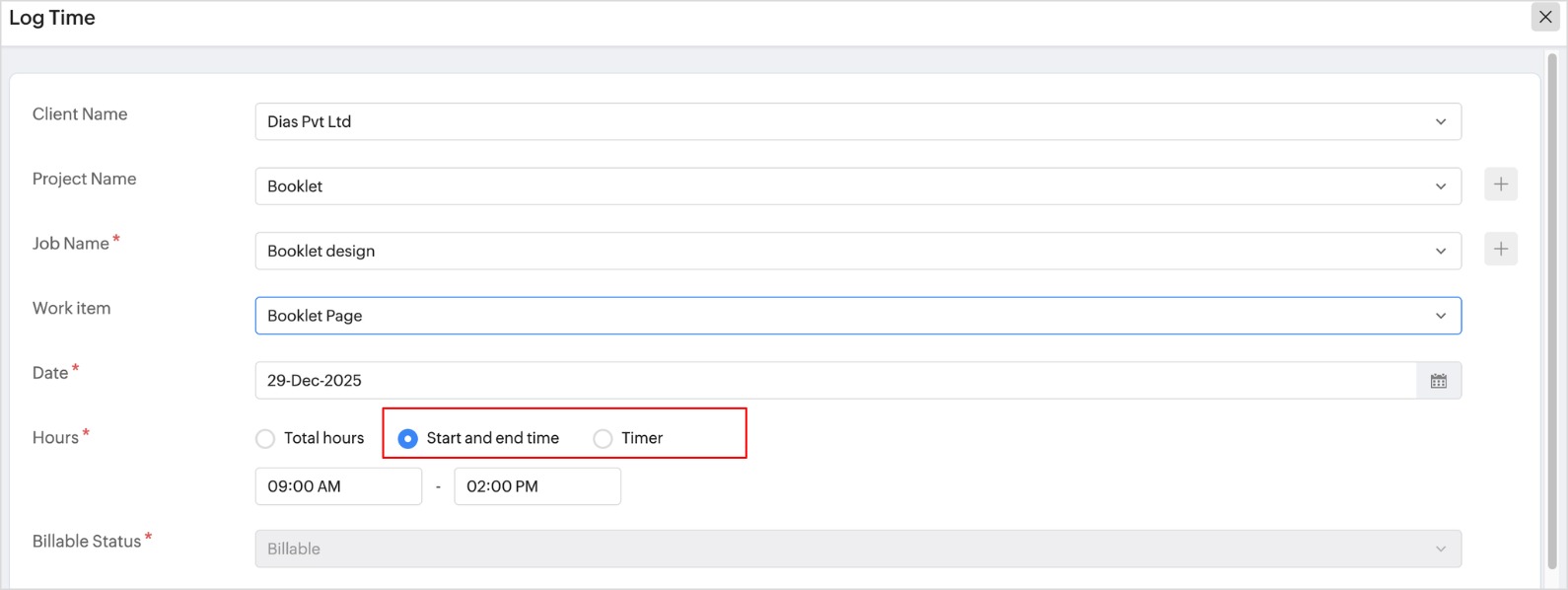
Task: Click plus icon next to Job Name
Action: point(1500,250)
